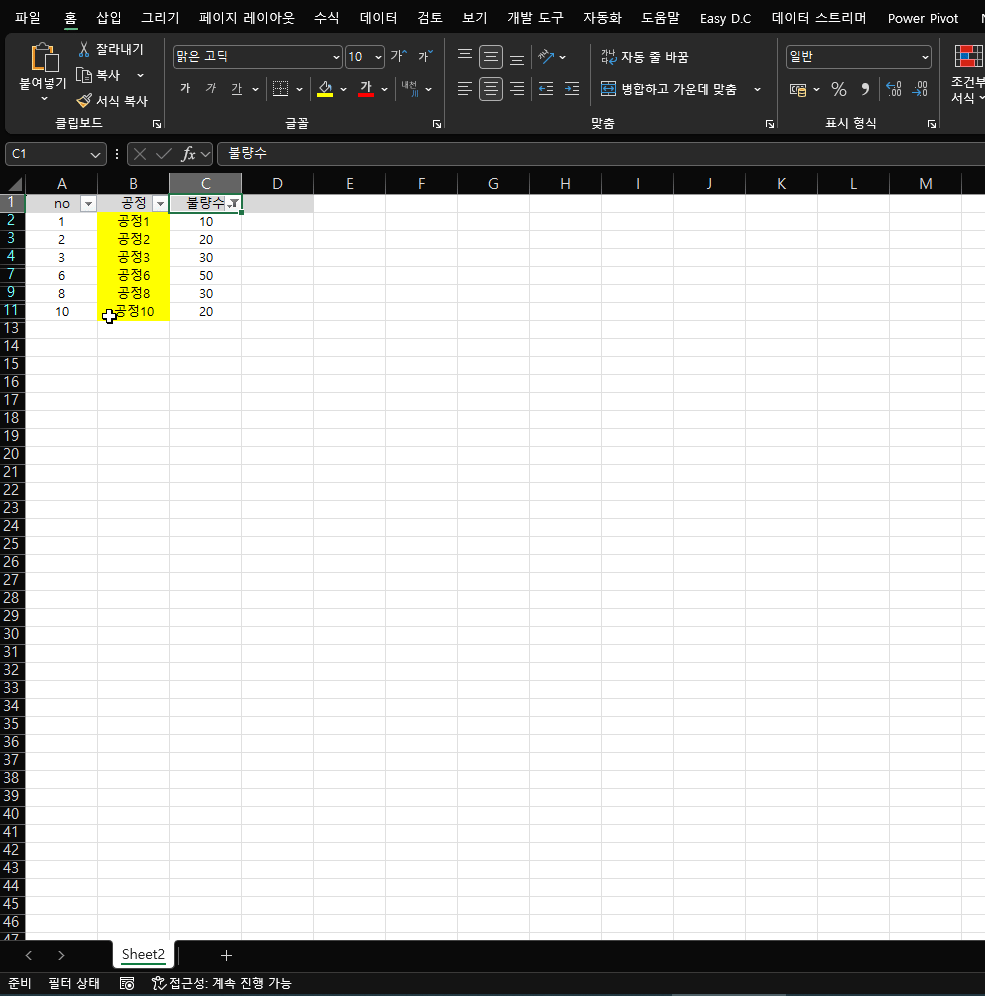
Task: Click the Format Painter brush icon
Action: (x=84, y=101)
